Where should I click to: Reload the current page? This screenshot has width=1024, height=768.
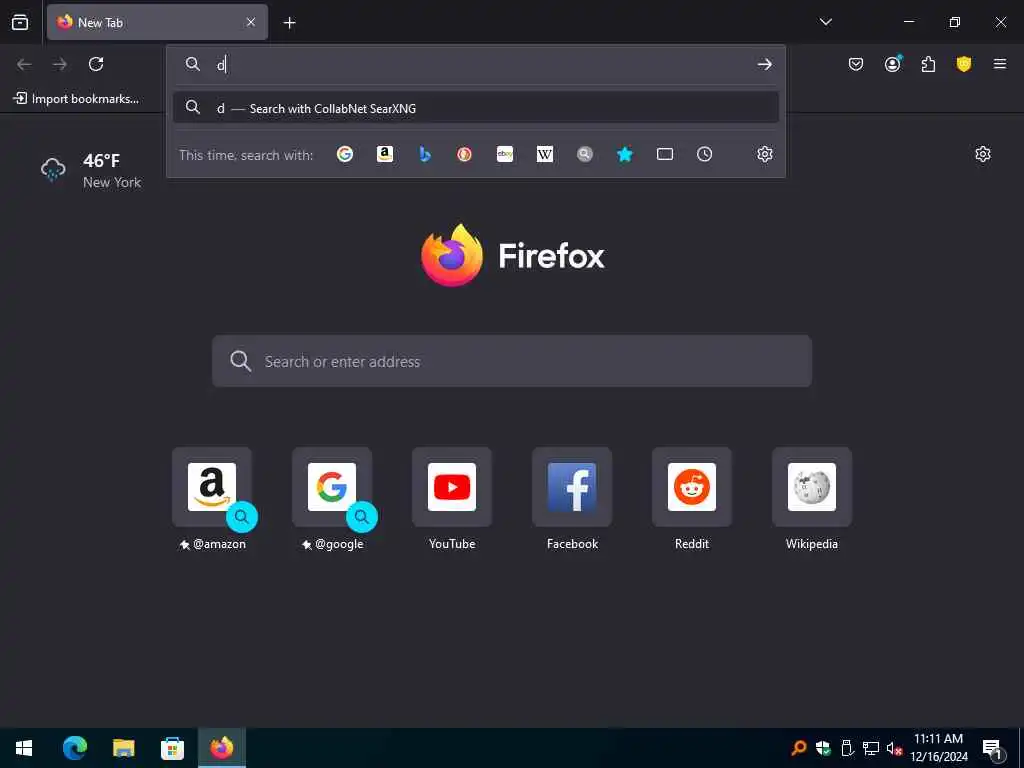coord(96,64)
